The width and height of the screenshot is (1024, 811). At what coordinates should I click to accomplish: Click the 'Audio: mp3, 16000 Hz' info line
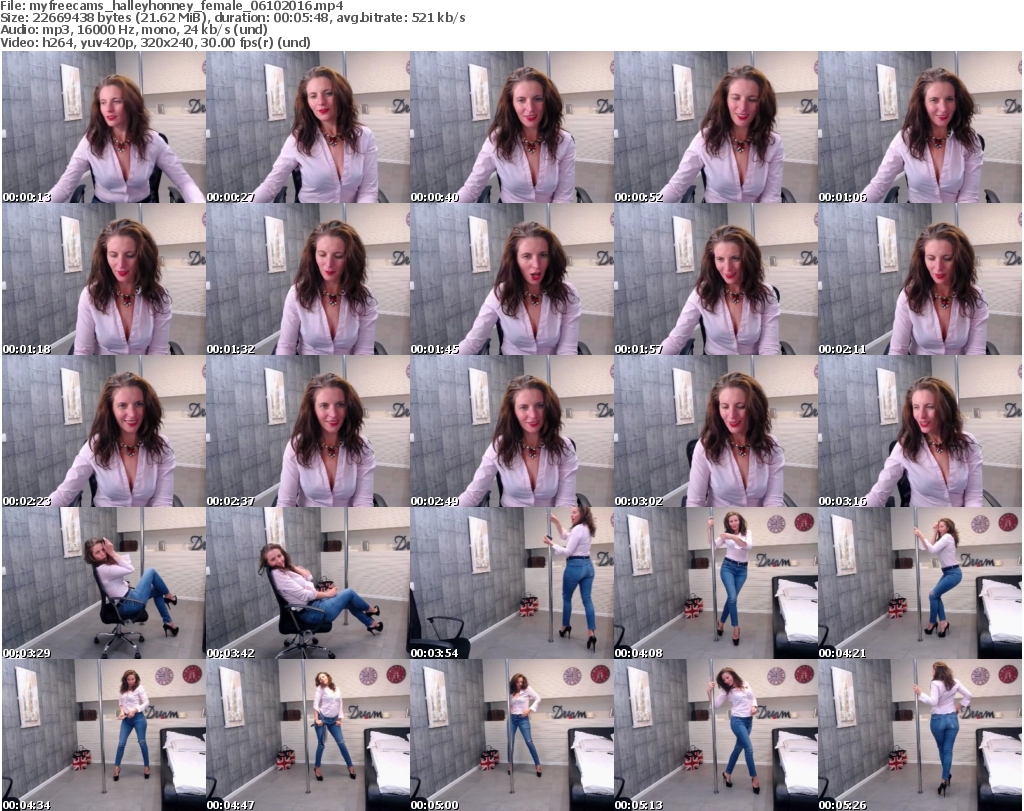pyautogui.click(x=134, y=30)
